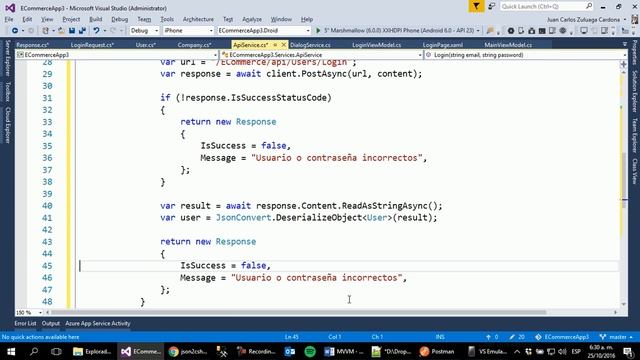Open the Spotify taskbar icon

tap(310, 351)
